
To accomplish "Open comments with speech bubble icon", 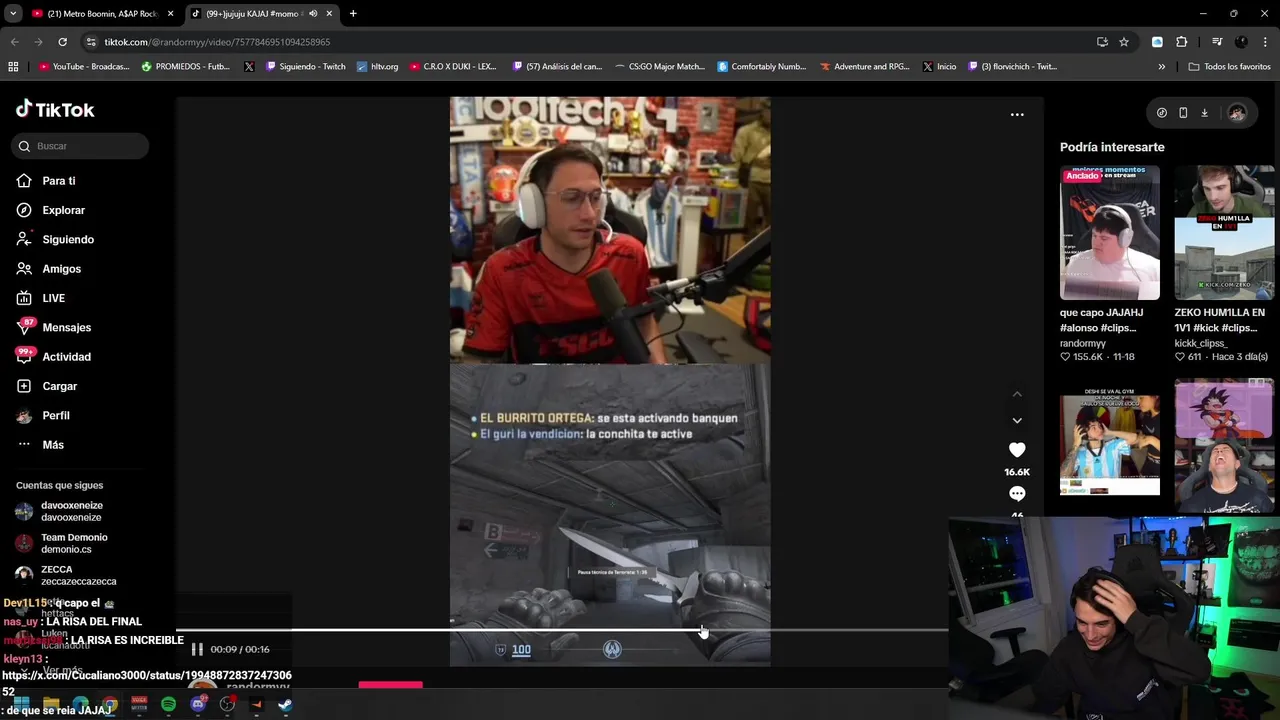I will pyautogui.click(x=1017, y=494).
